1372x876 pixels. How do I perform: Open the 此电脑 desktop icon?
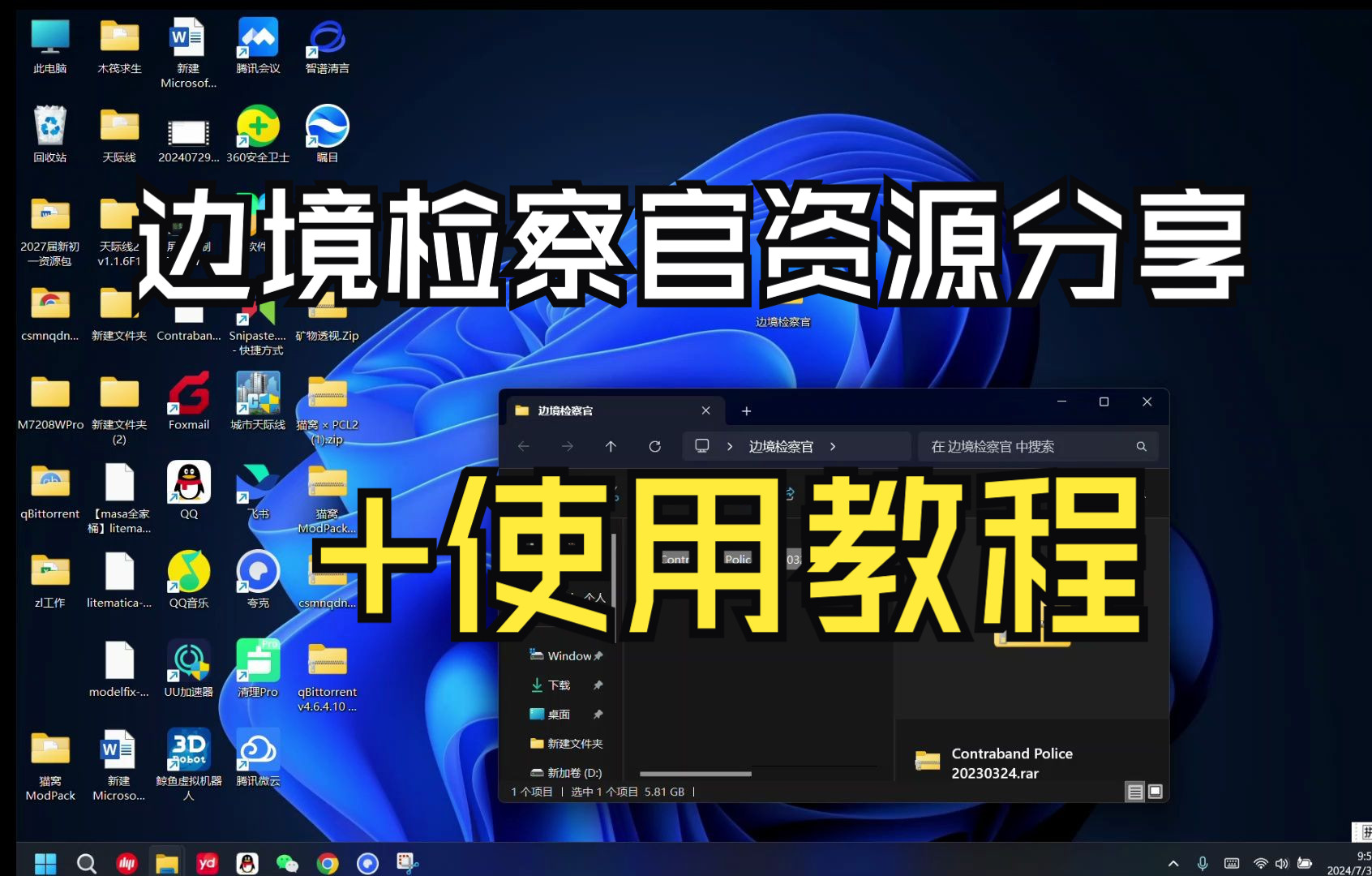tap(50, 47)
